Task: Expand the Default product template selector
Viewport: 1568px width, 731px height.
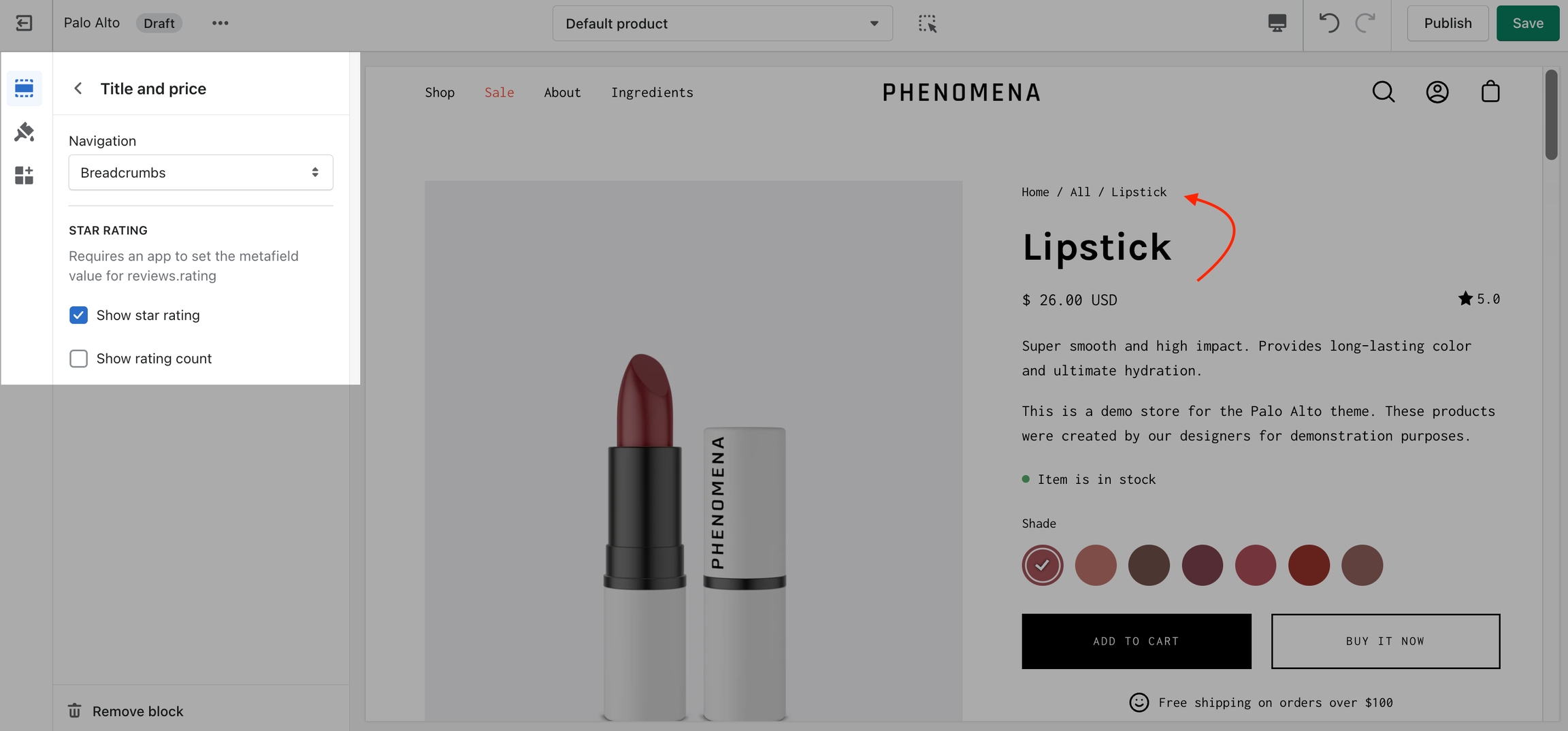Action: click(722, 24)
